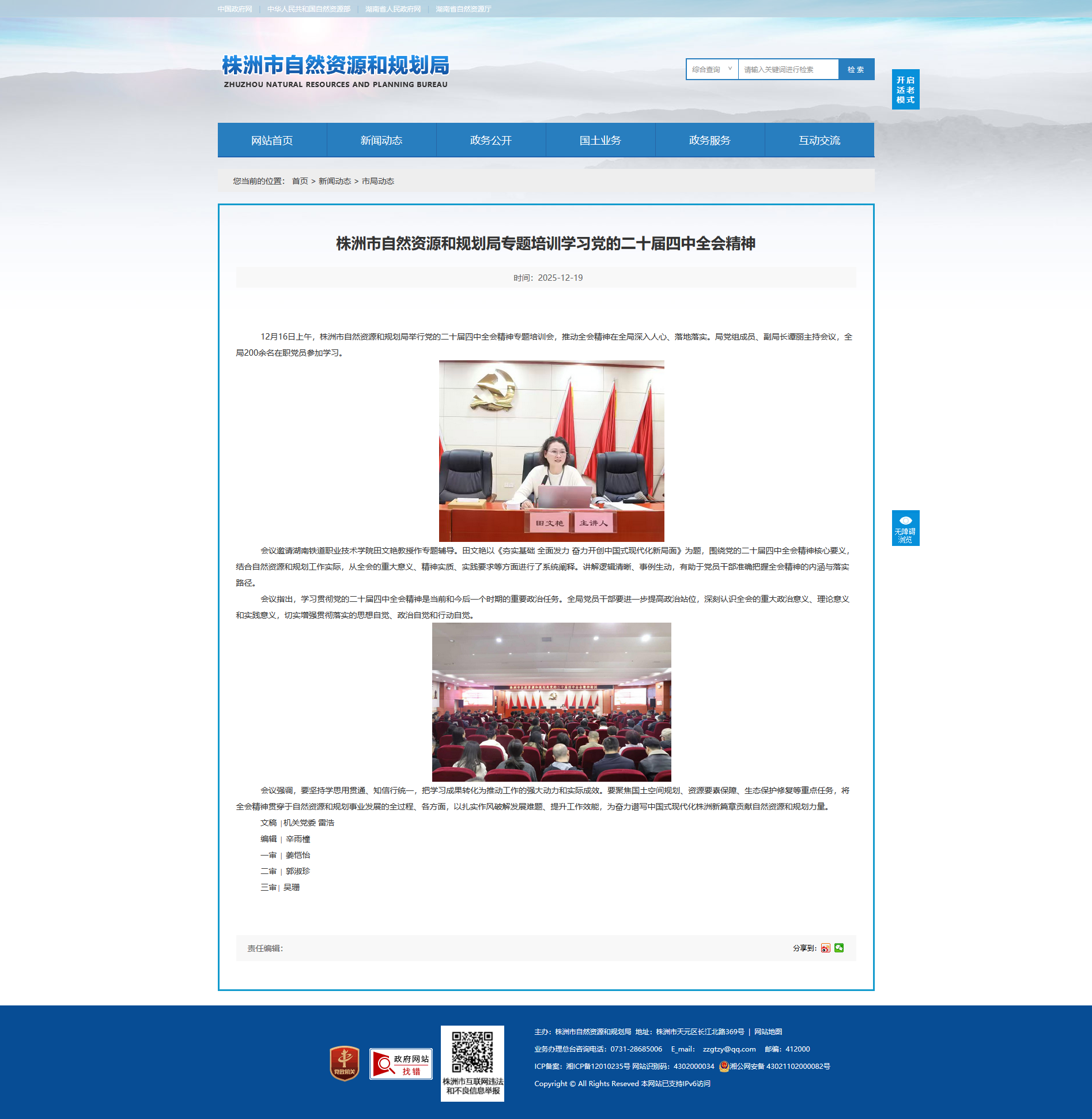Click the 网站地图 footer link
The height and width of the screenshot is (1119, 1092).
(768, 1032)
